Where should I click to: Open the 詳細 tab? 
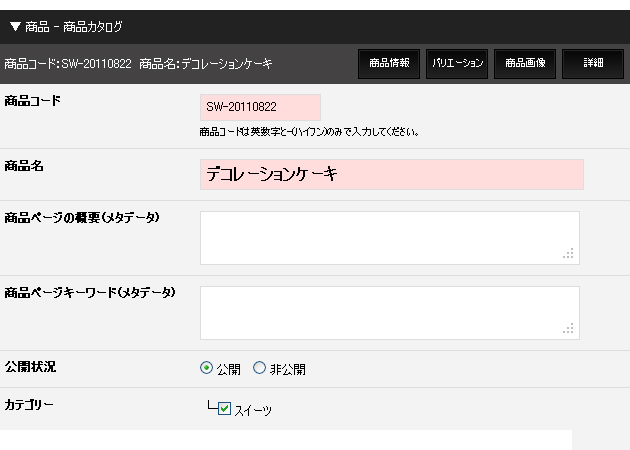point(593,63)
